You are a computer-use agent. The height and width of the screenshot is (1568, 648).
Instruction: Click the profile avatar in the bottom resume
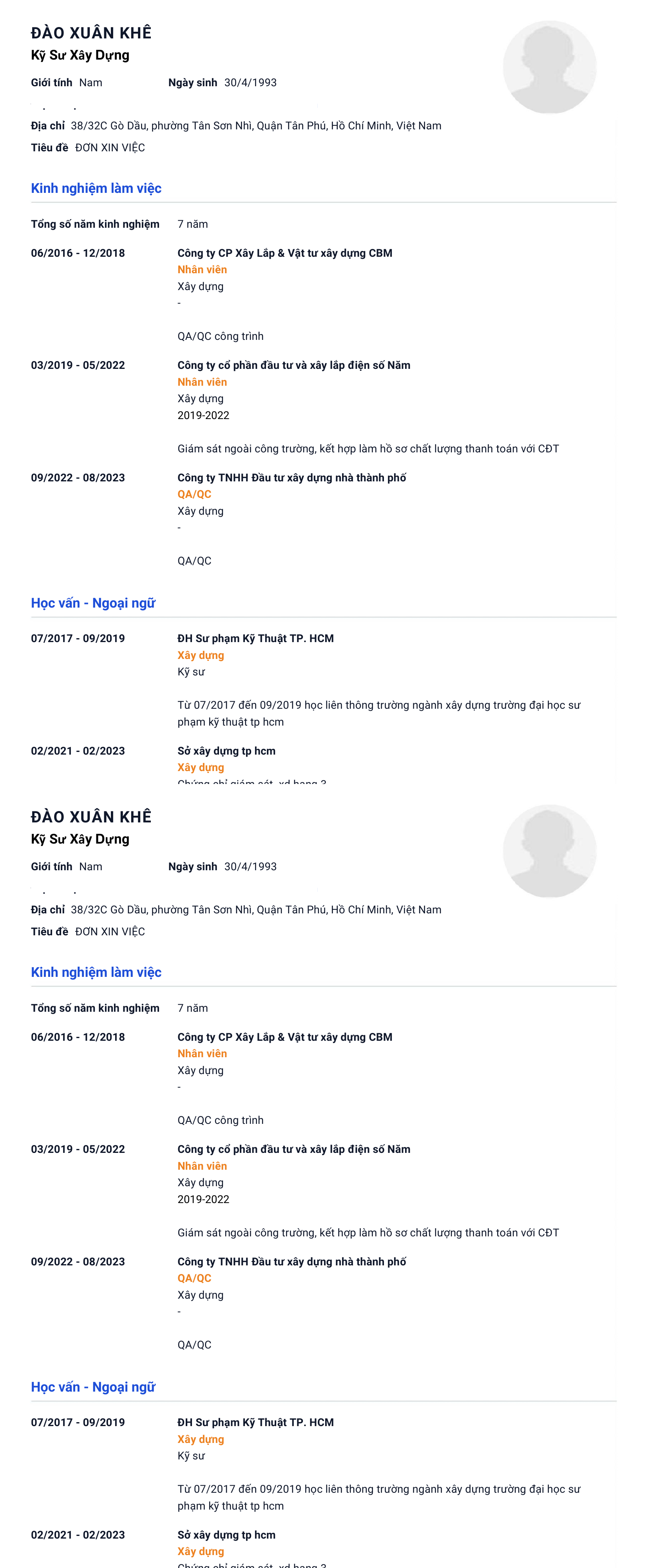549,851
